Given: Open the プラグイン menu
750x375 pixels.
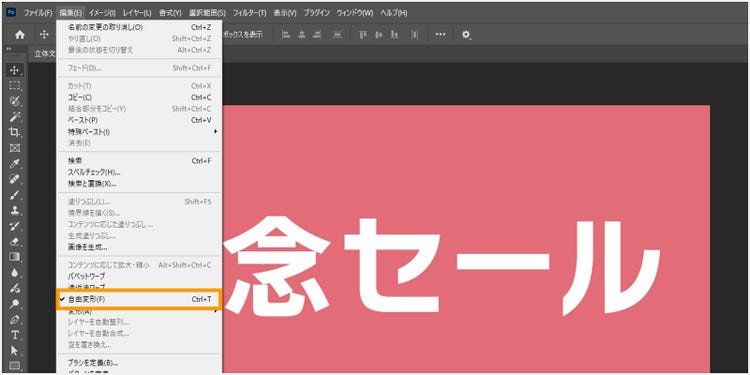Looking at the screenshot, I should coord(317,12).
